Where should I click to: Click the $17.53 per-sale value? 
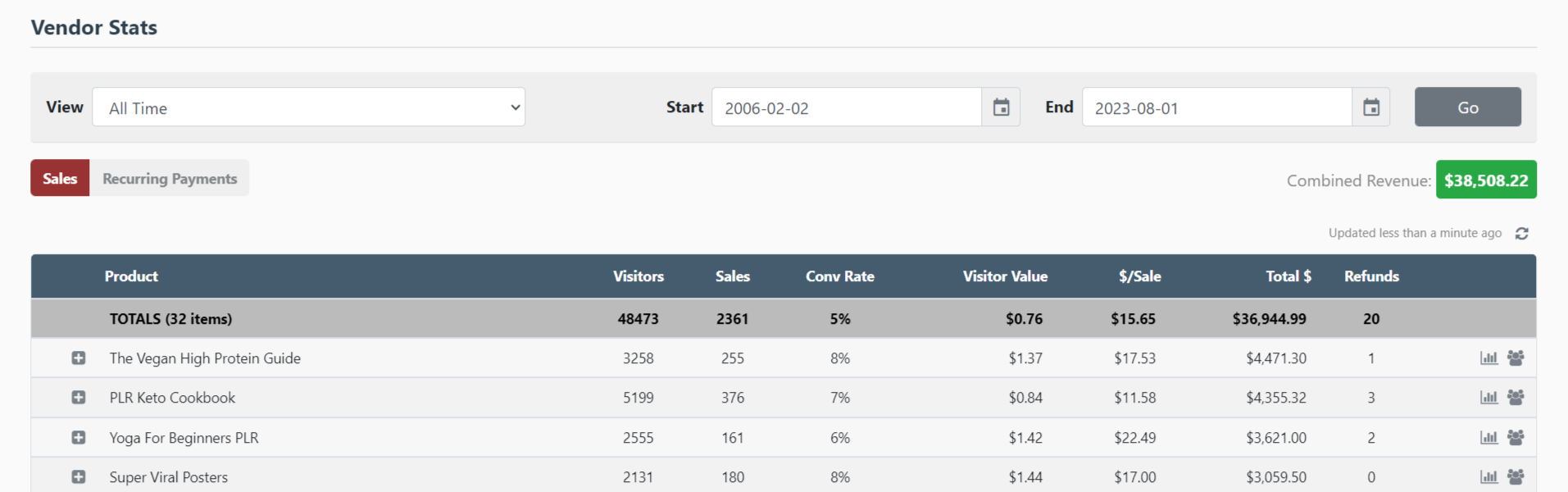1135,358
